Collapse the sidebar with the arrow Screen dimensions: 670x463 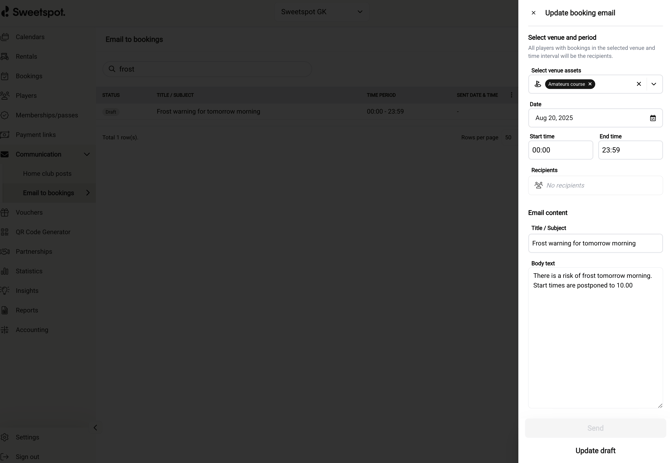95,428
